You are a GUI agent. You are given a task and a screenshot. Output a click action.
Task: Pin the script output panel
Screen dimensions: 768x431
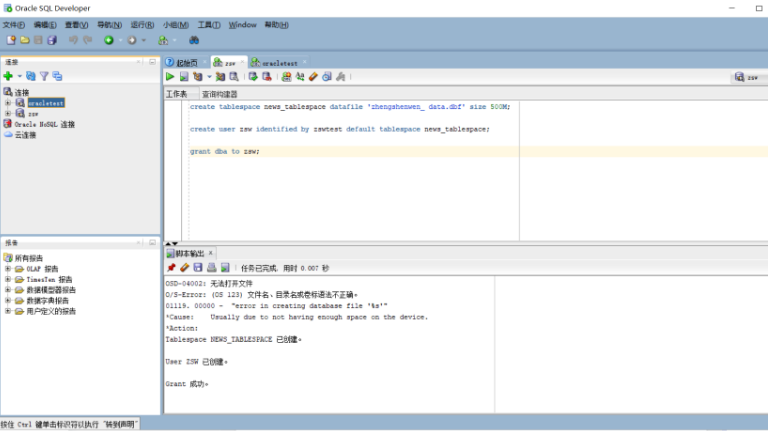(171, 267)
